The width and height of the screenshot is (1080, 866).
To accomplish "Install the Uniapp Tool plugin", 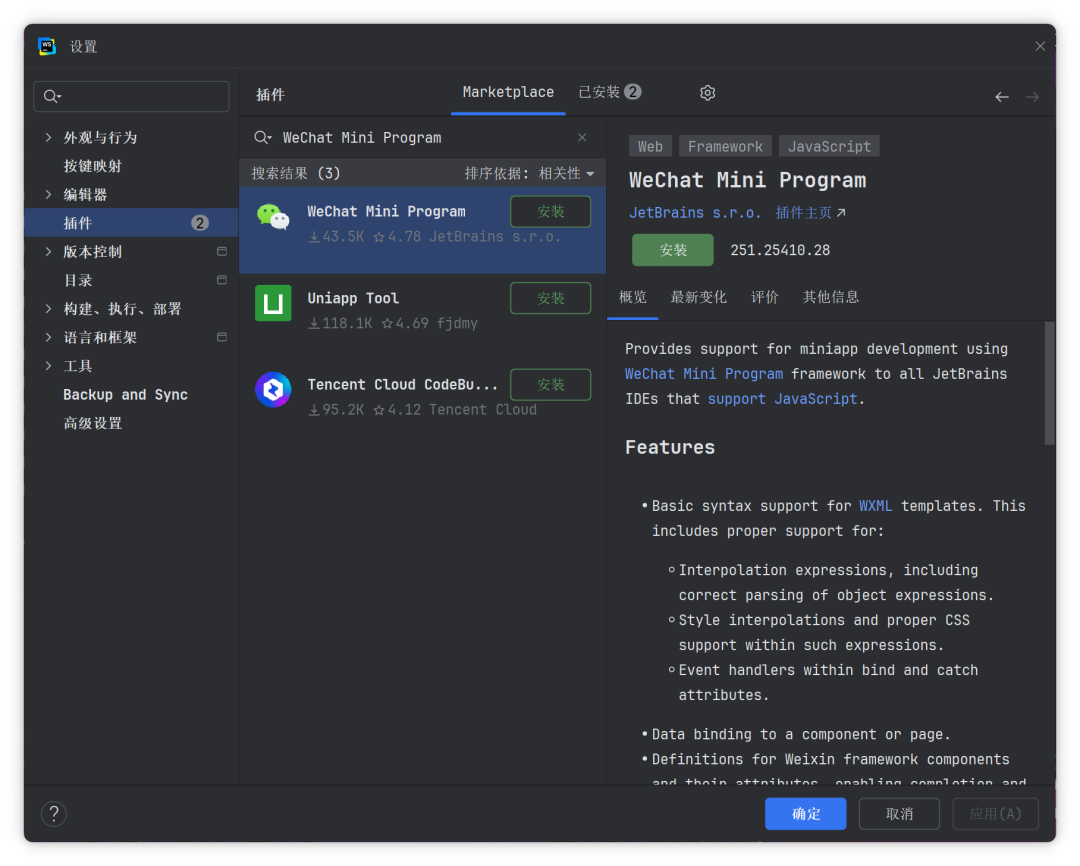I will [x=550, y=298].
